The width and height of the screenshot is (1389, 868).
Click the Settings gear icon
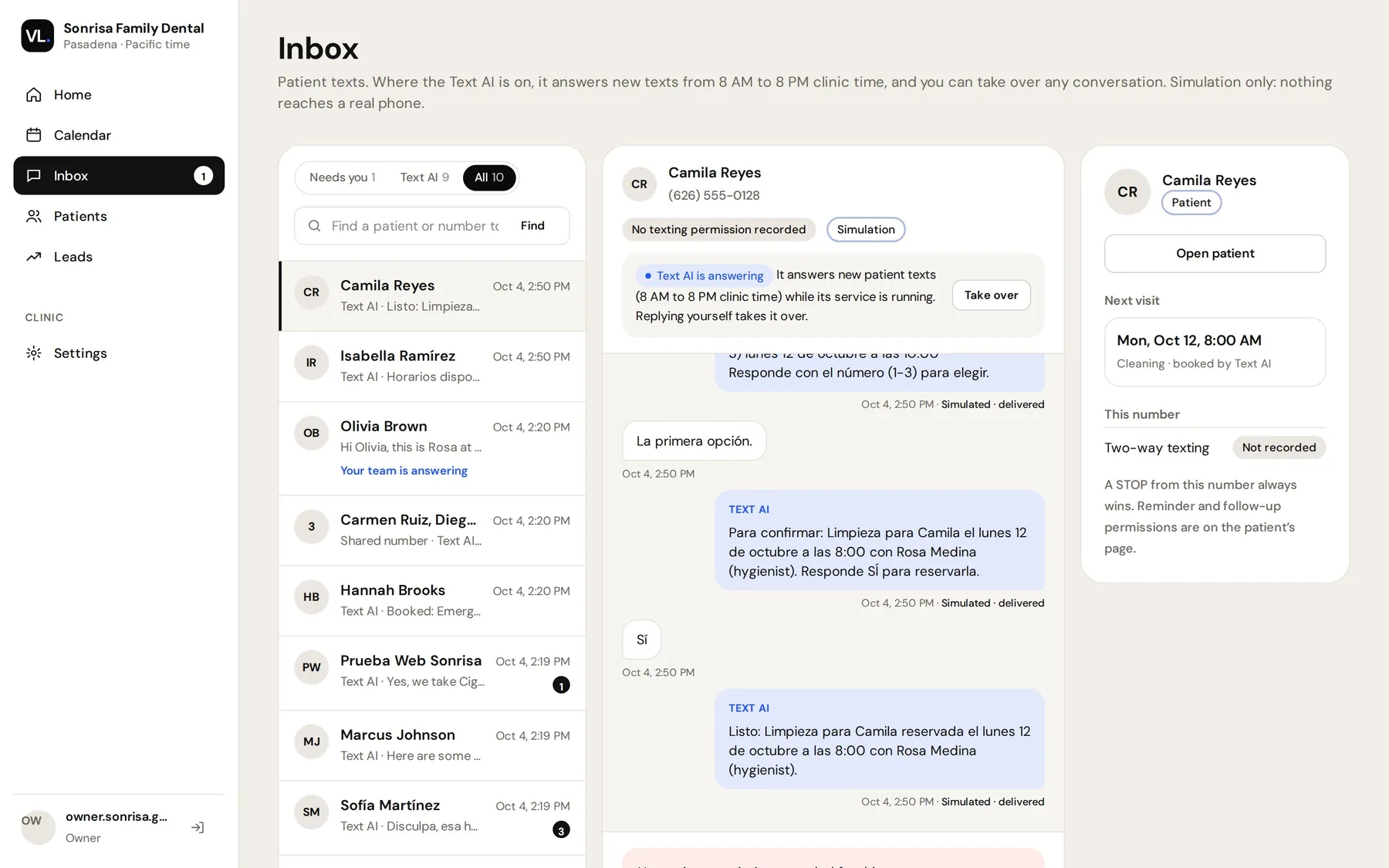(x=33, y=353)
